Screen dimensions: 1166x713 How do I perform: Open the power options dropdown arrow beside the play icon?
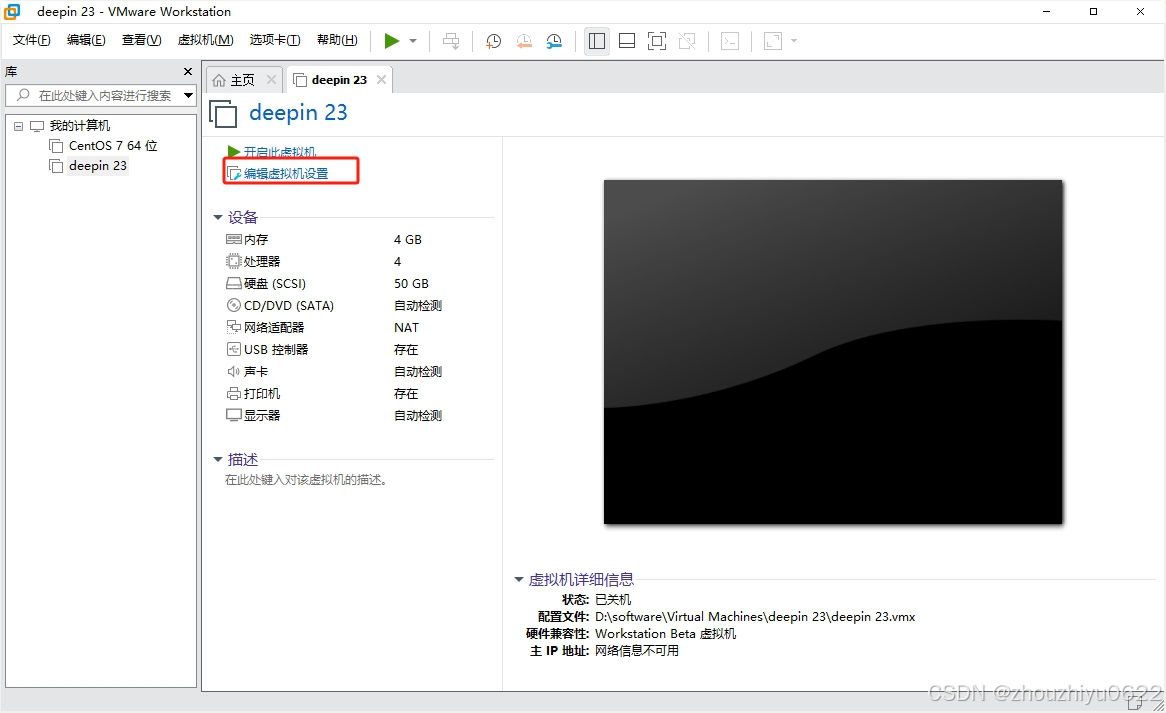(x=413, y=41)
